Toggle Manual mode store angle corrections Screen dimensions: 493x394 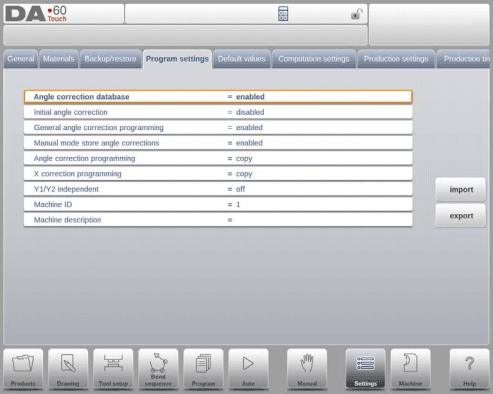218,143
